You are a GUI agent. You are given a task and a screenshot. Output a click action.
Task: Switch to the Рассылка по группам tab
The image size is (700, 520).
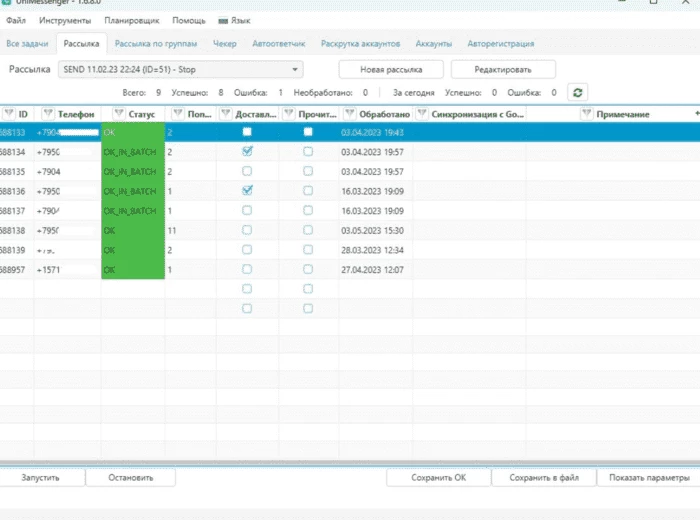[x=156, y=44]
